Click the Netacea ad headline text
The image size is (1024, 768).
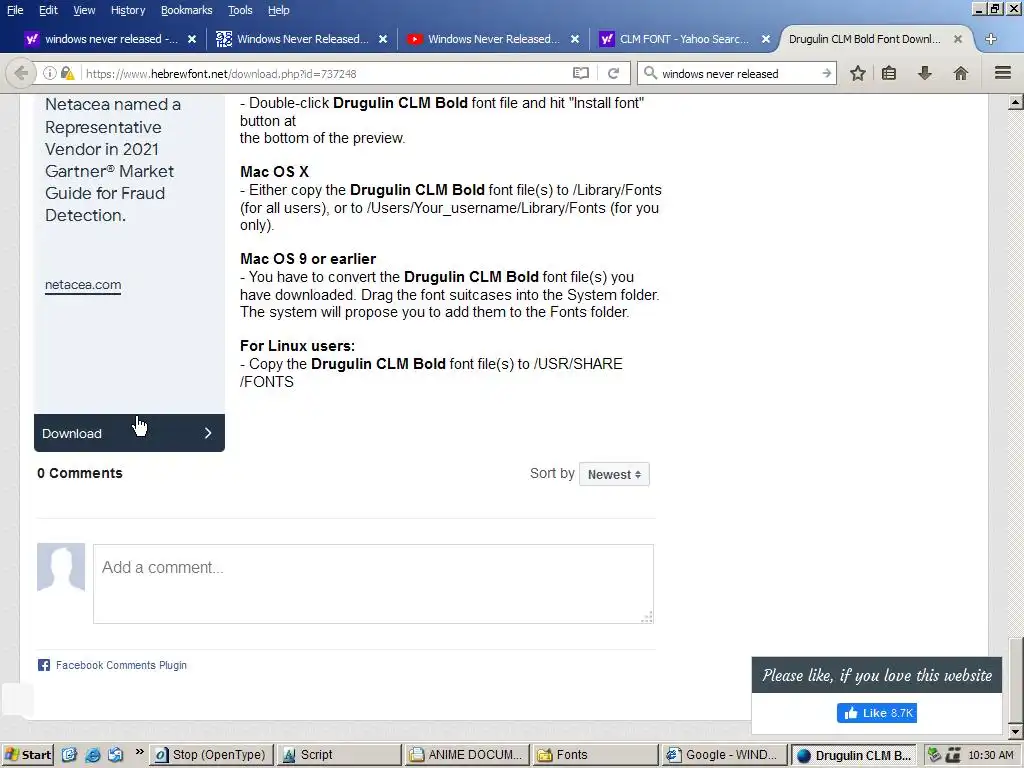point(113,160)
